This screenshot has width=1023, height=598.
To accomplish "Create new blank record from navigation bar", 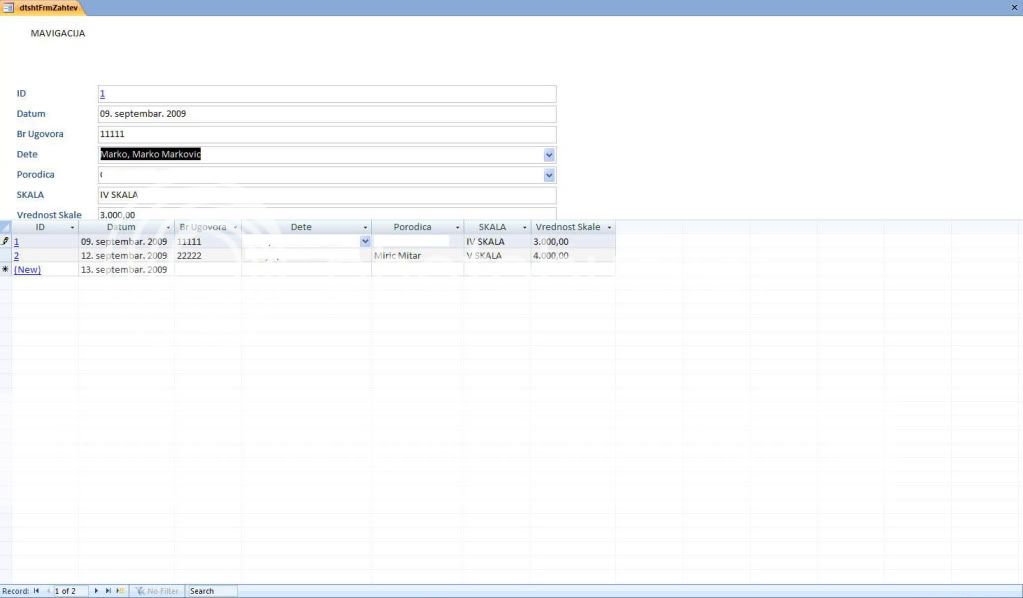I will [120, 591].
